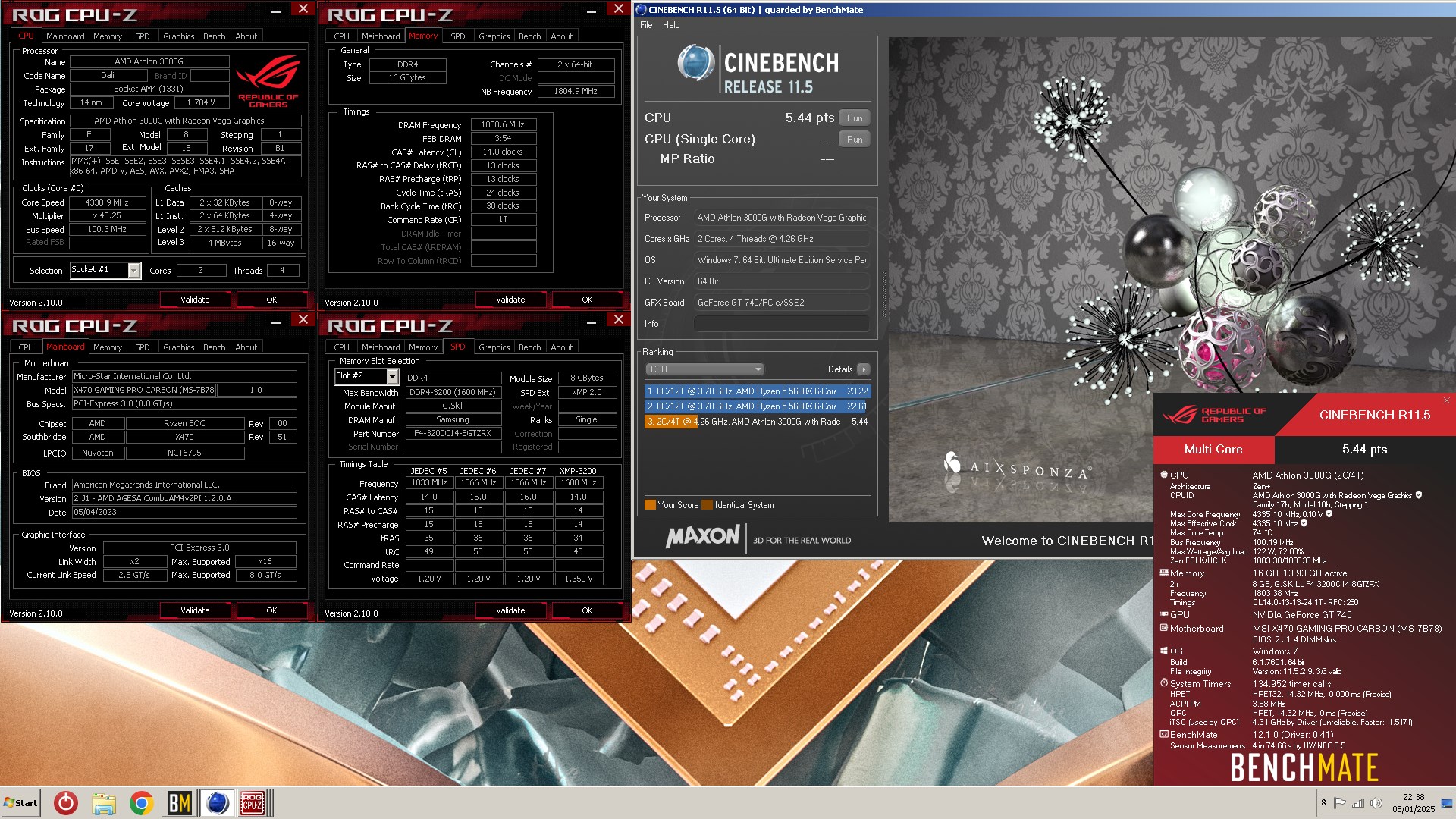The width and height of the screenshot is (1456, 819).
Task: Click the Core Speed value 4338.9 MHz
Action: 107,202
